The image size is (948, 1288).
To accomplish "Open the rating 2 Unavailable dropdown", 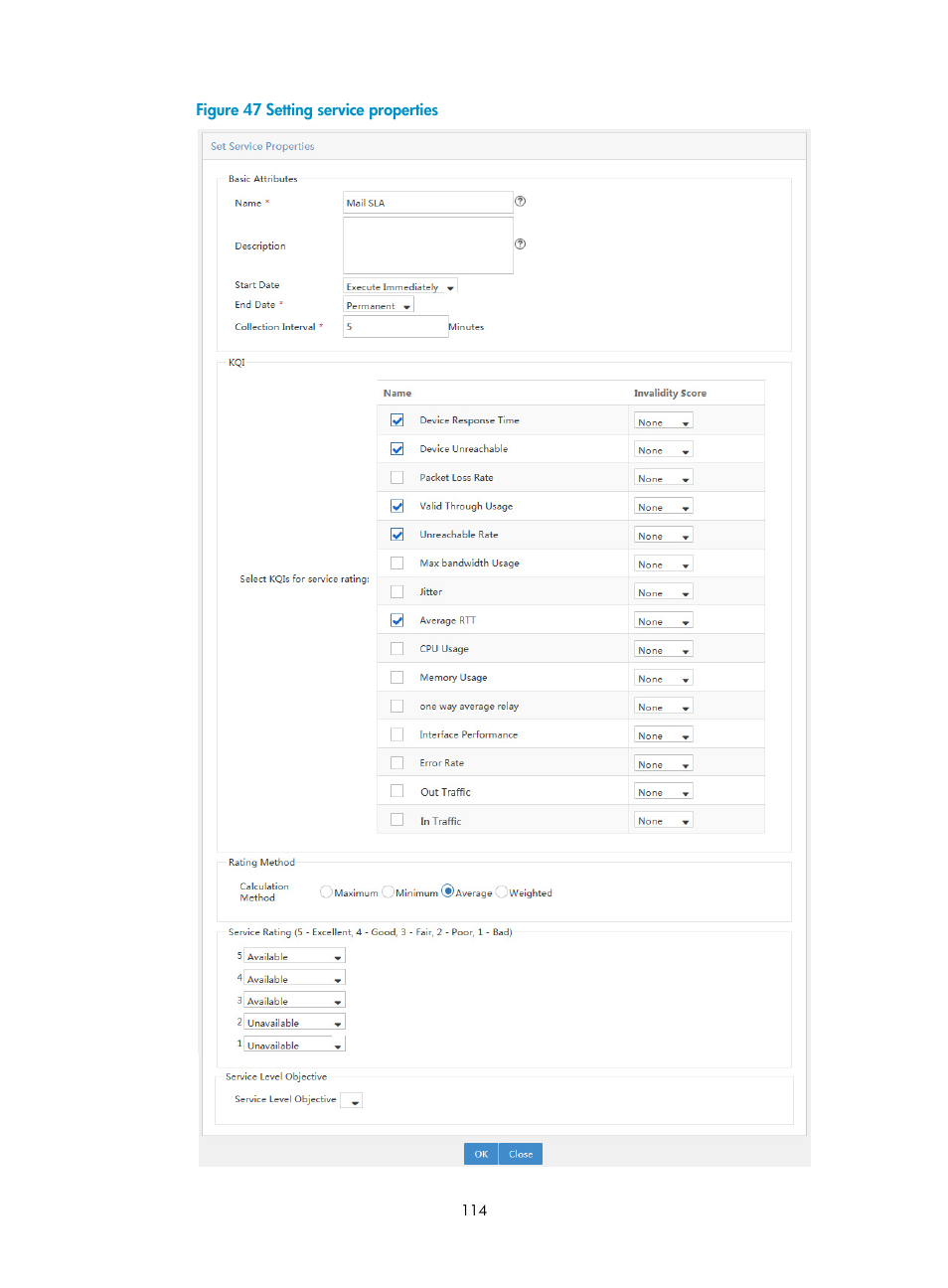I will point(295,1023).
